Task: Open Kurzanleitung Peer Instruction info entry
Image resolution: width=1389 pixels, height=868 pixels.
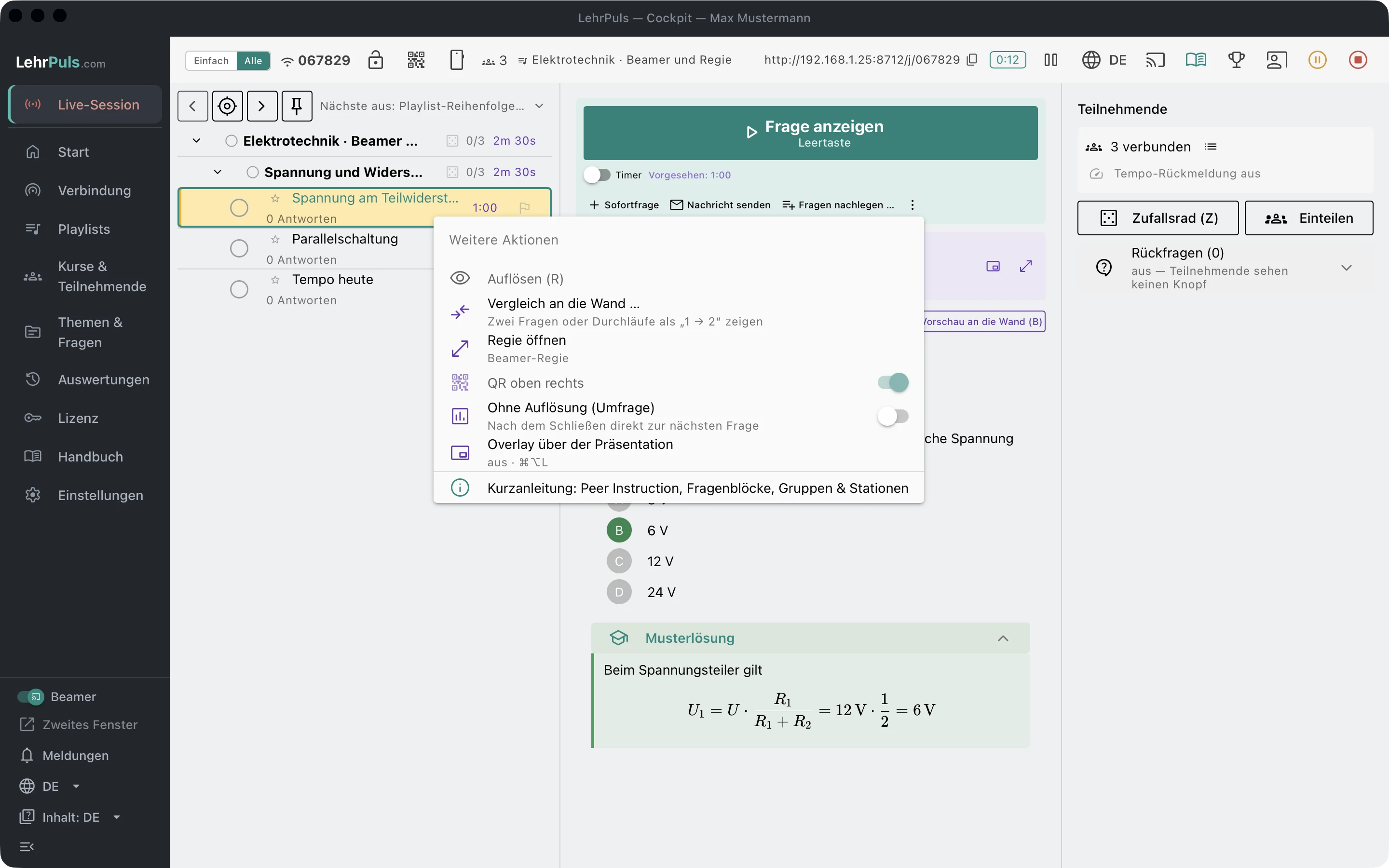Action: (679, 488)
